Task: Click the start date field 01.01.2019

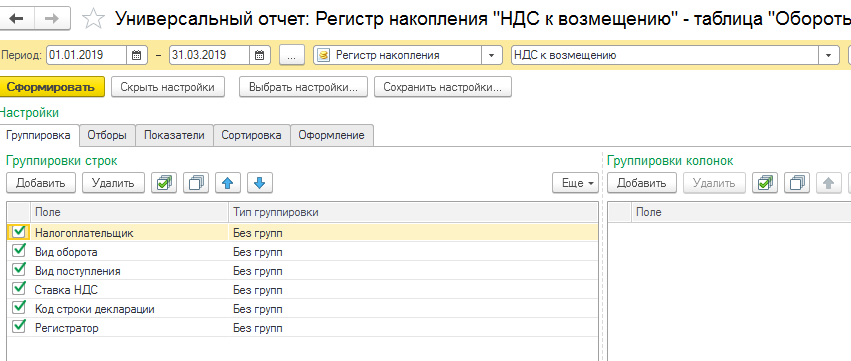Action: tap(87, 55)
